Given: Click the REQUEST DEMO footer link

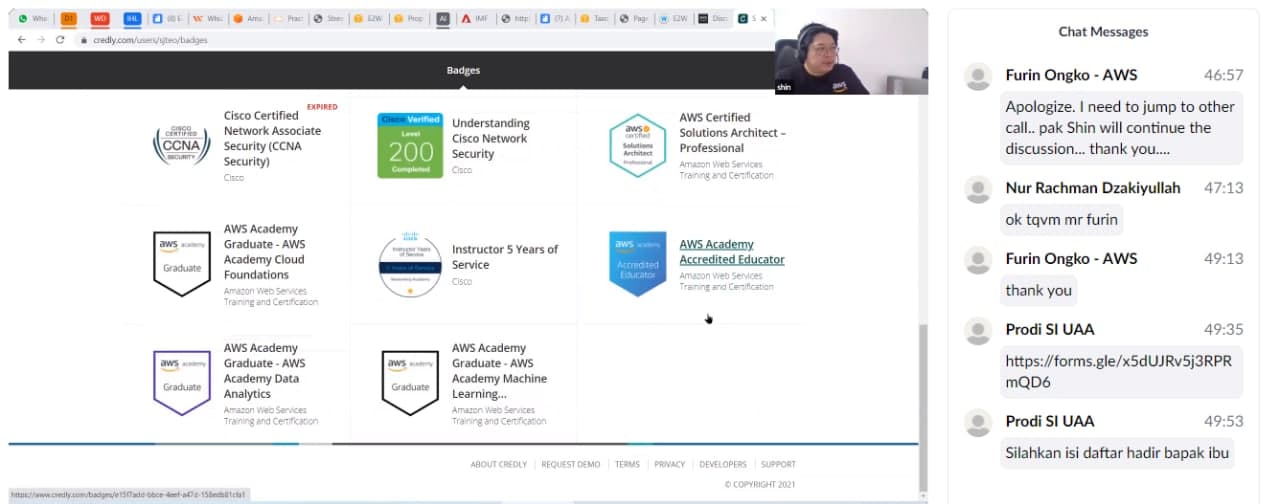Looking at the screenshot, I should 571,464.
